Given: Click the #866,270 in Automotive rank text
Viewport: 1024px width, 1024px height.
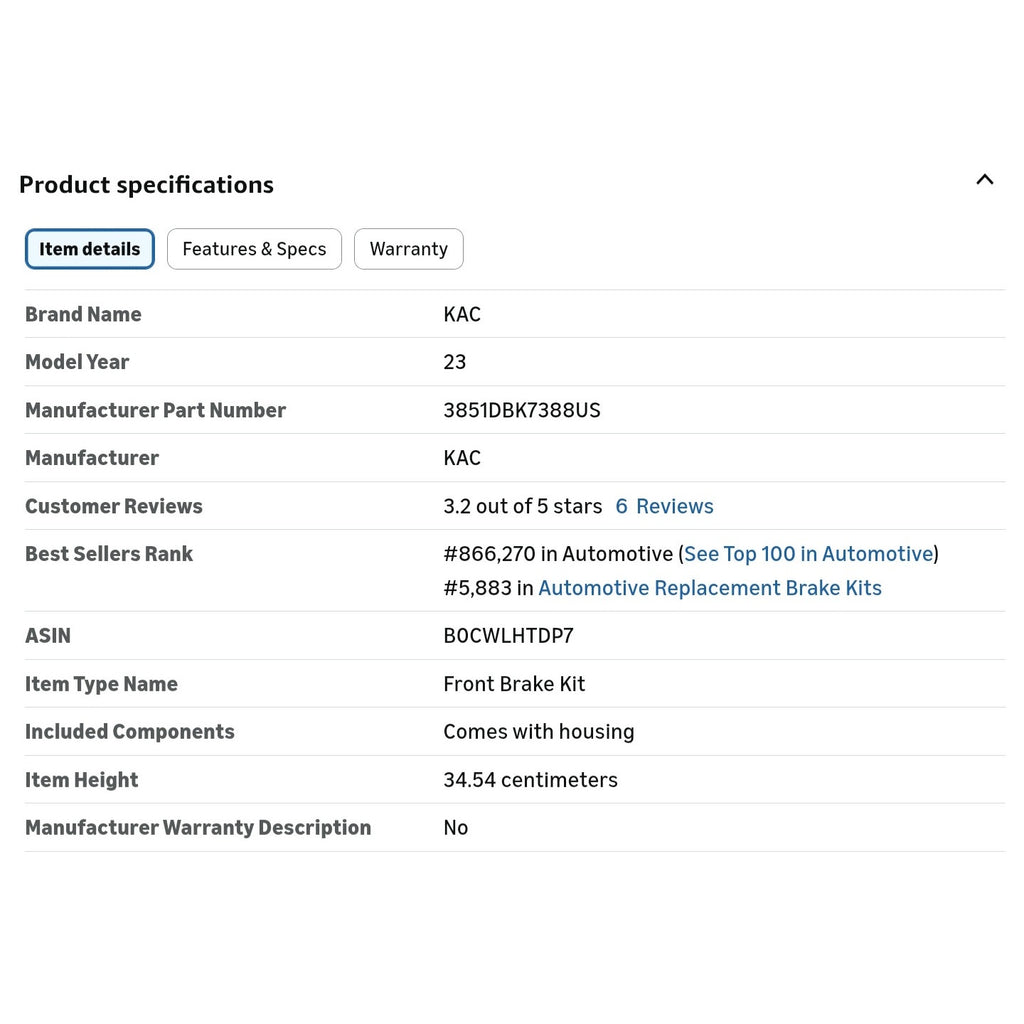Looking at the screenshot, I should tap(558, 554).
